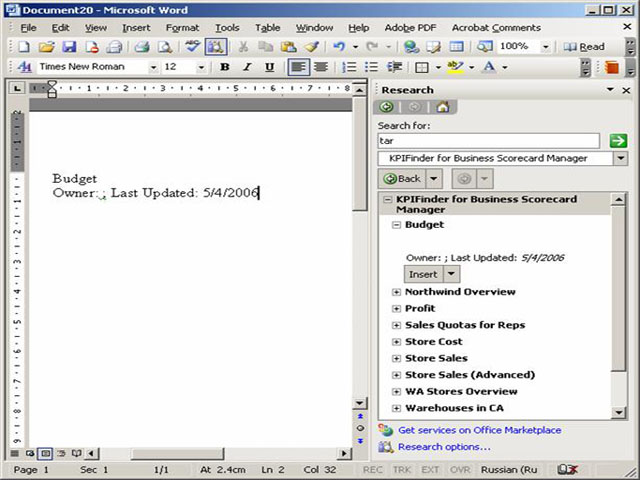Open the Insert menu
This screenshot has width=640, height=480.
[x=136, y=28]
